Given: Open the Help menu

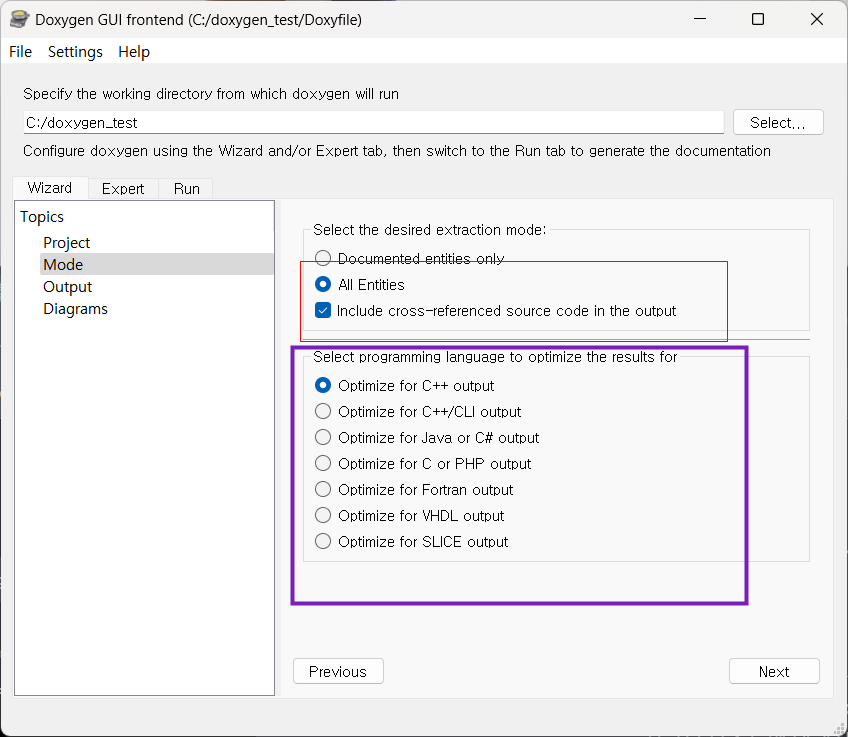Looking at the screenshot, I should pos(134,52).
